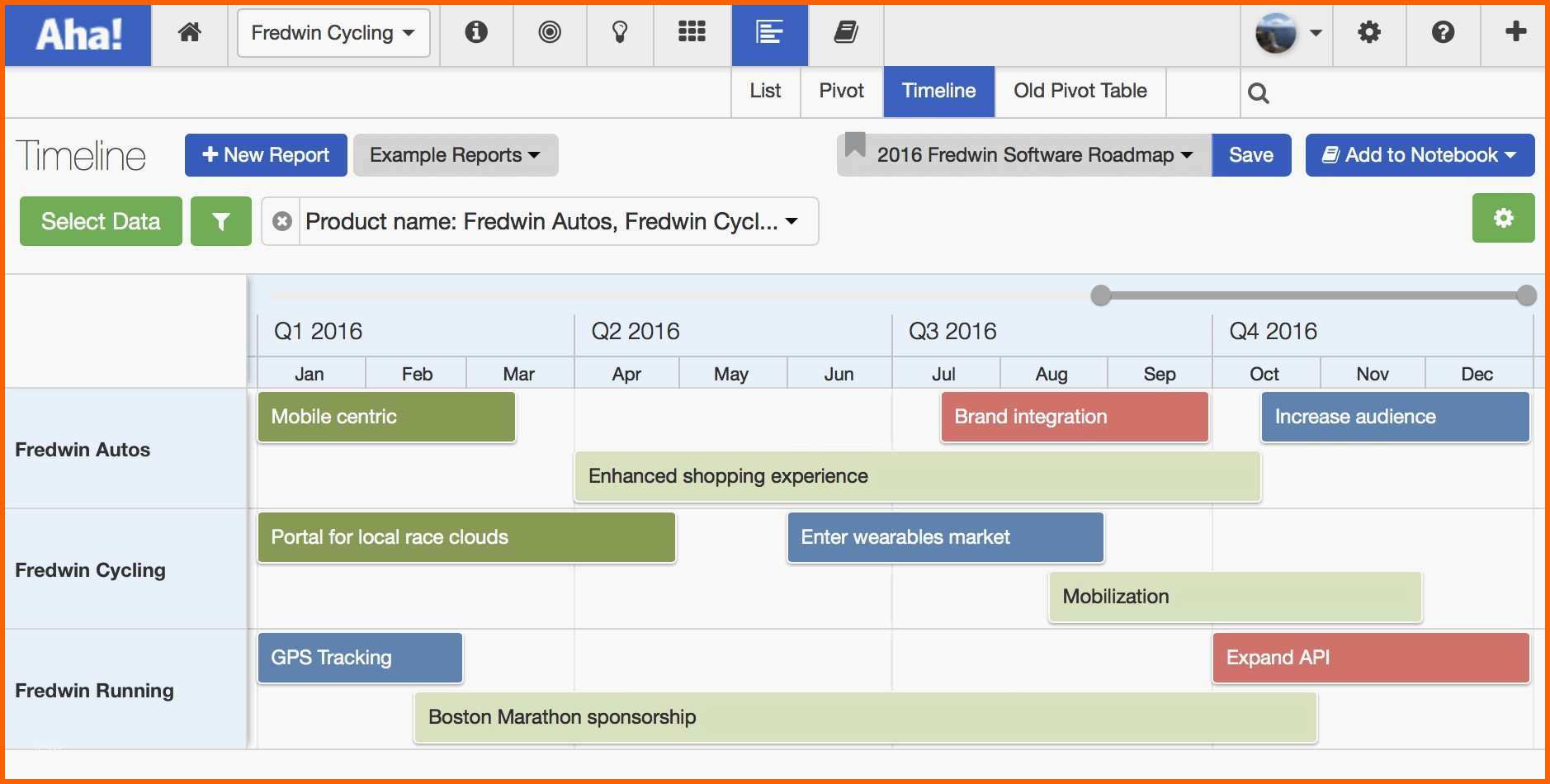The width and height of the screenshot is (1550, 784).
Task: Click the Dec month header
Action: 1477,374
